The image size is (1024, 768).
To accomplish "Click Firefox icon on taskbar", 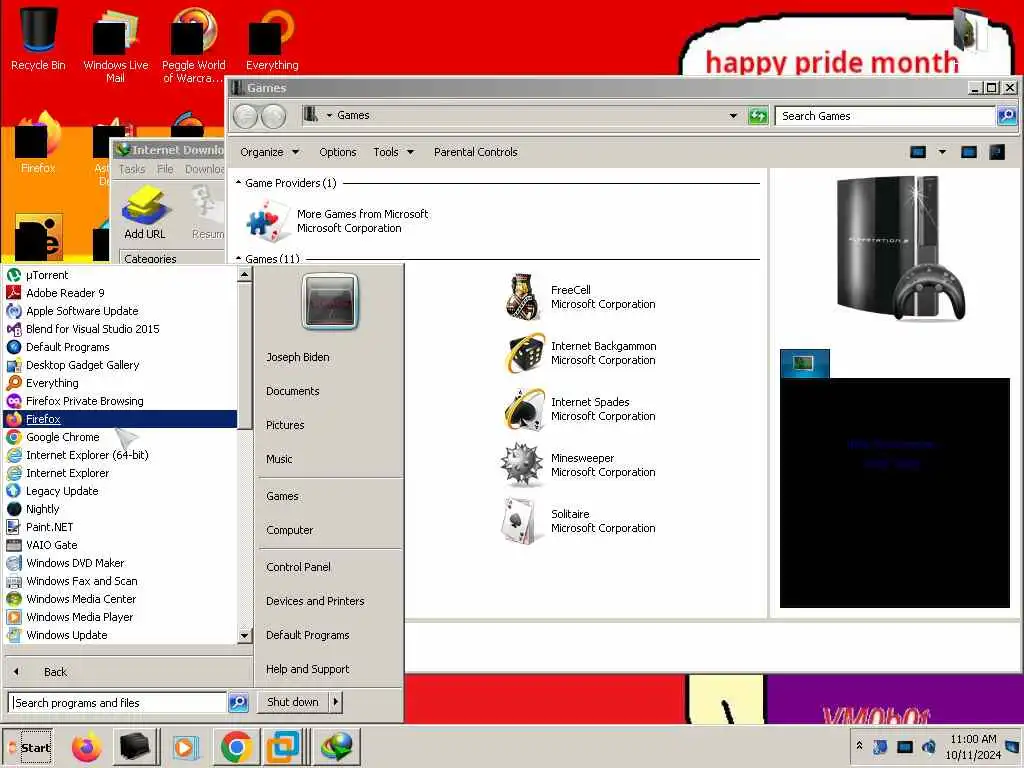I will (87, 746).
